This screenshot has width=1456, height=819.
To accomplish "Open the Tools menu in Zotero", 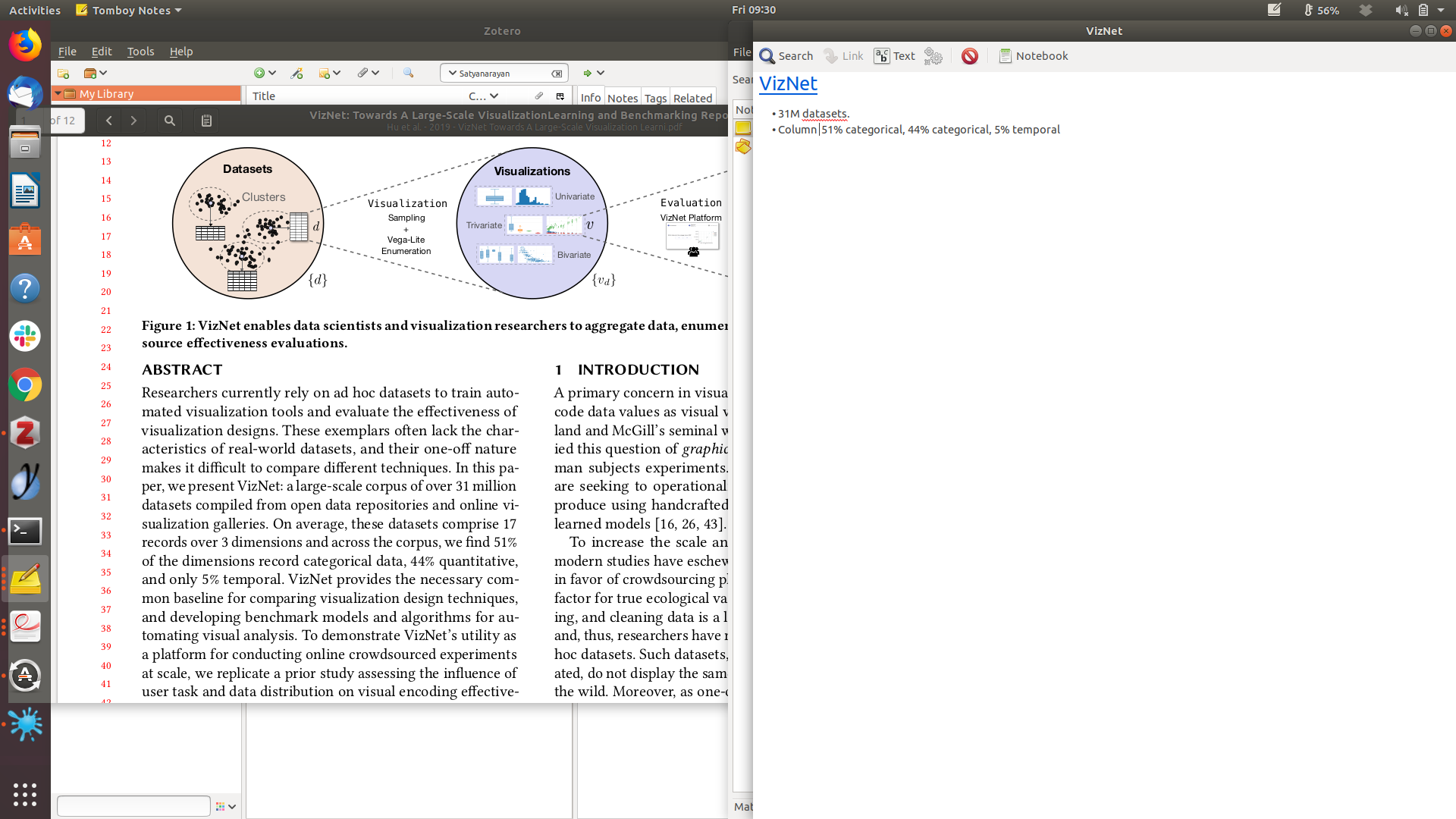I will point(140,52).
